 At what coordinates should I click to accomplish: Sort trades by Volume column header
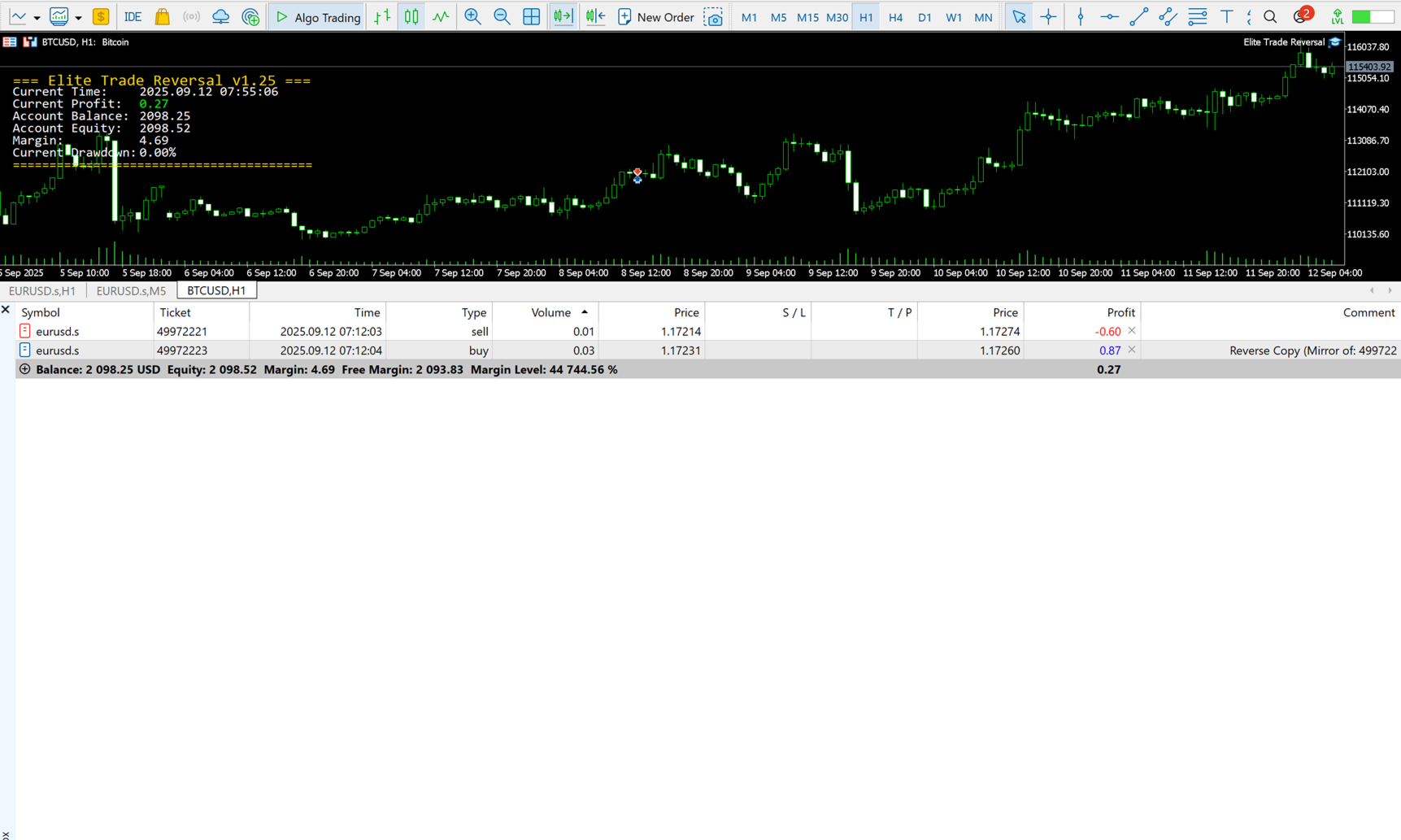(x=546, y=312)
